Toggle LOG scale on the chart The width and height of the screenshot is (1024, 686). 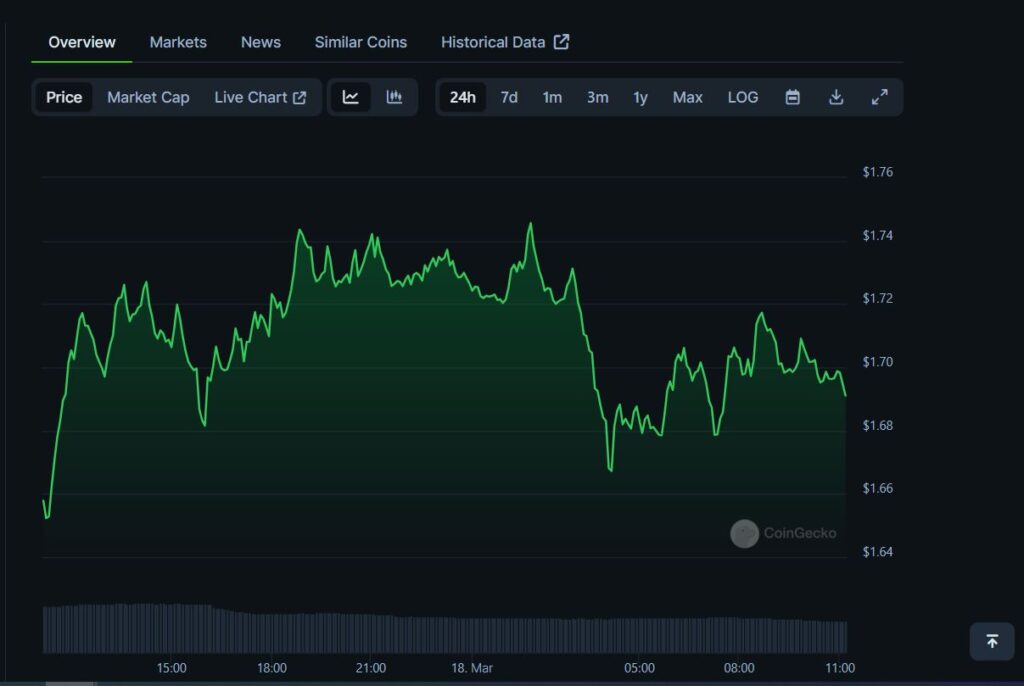point(743,97)
